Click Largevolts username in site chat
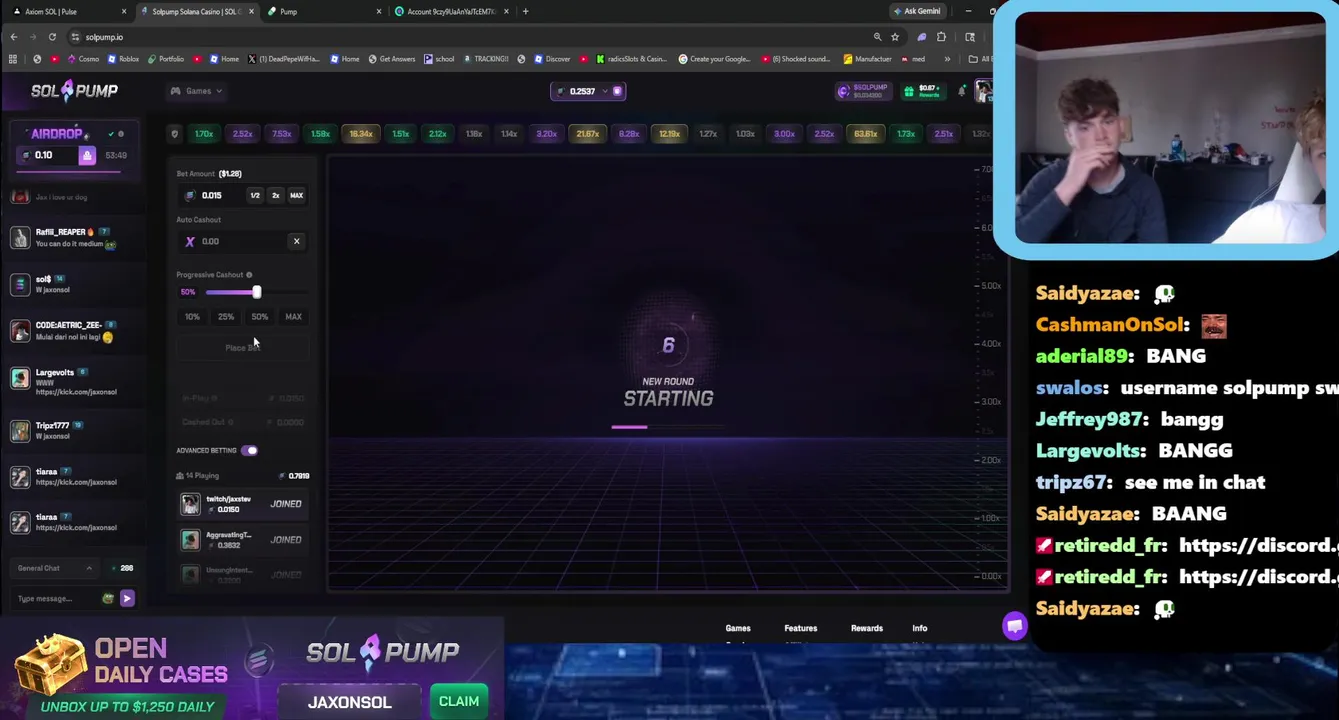Screen dimensions: 1339x720 tap(55, 372)
